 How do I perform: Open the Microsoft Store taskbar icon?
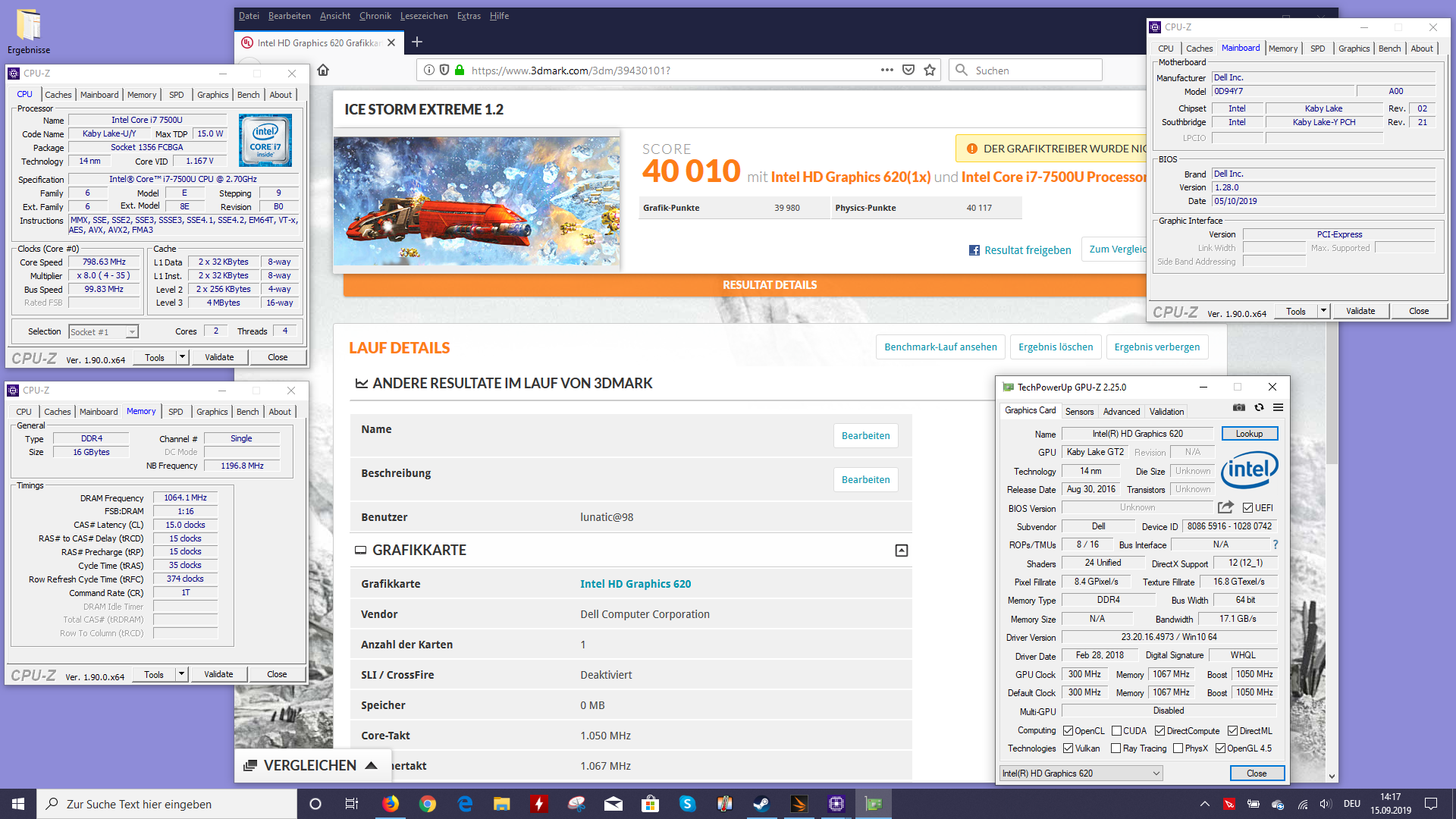coord(651,804)
